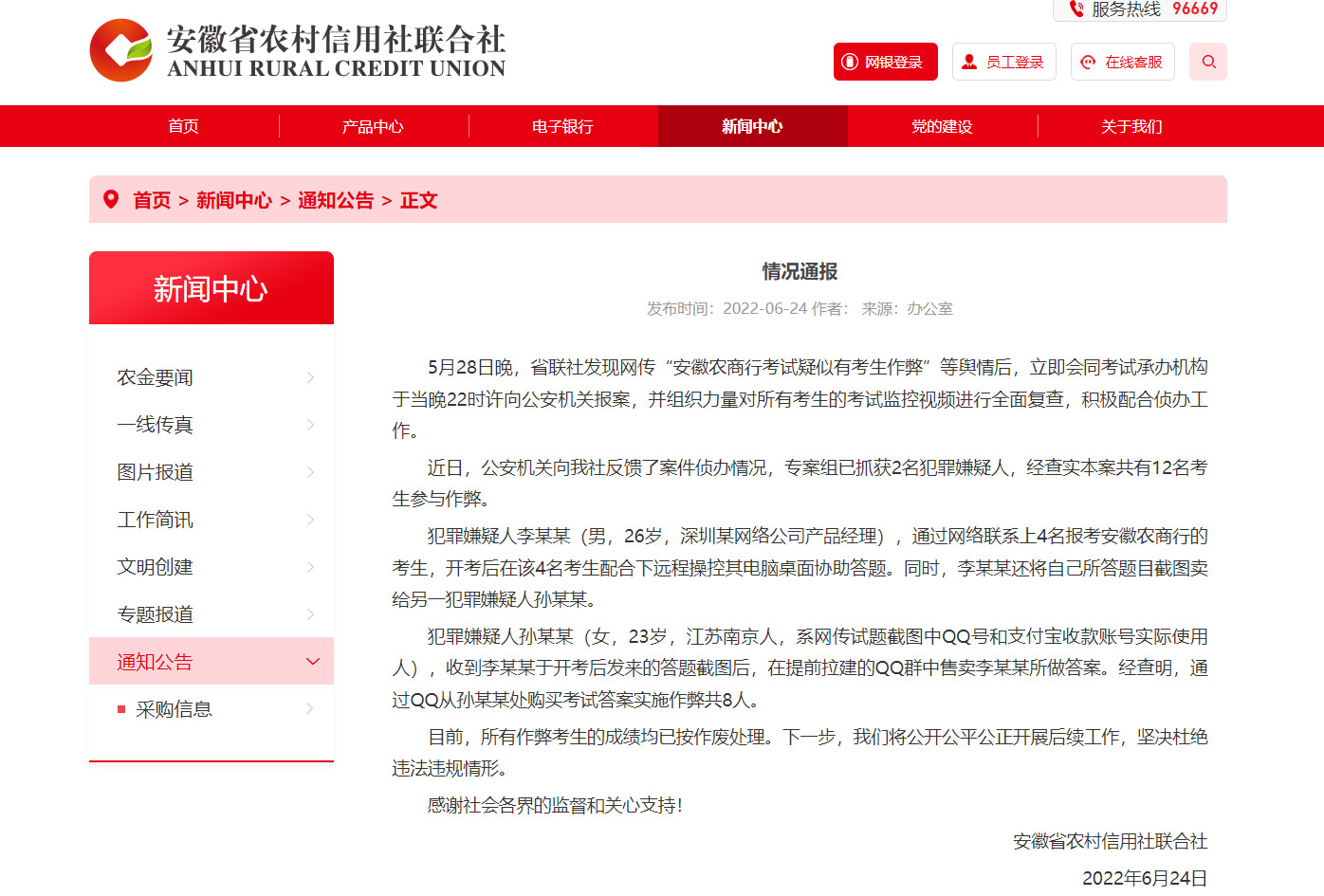Click the Anhui Rural Credit Union logo
Viewport: 1324px width, 896px height.
[x=297, y=50]
